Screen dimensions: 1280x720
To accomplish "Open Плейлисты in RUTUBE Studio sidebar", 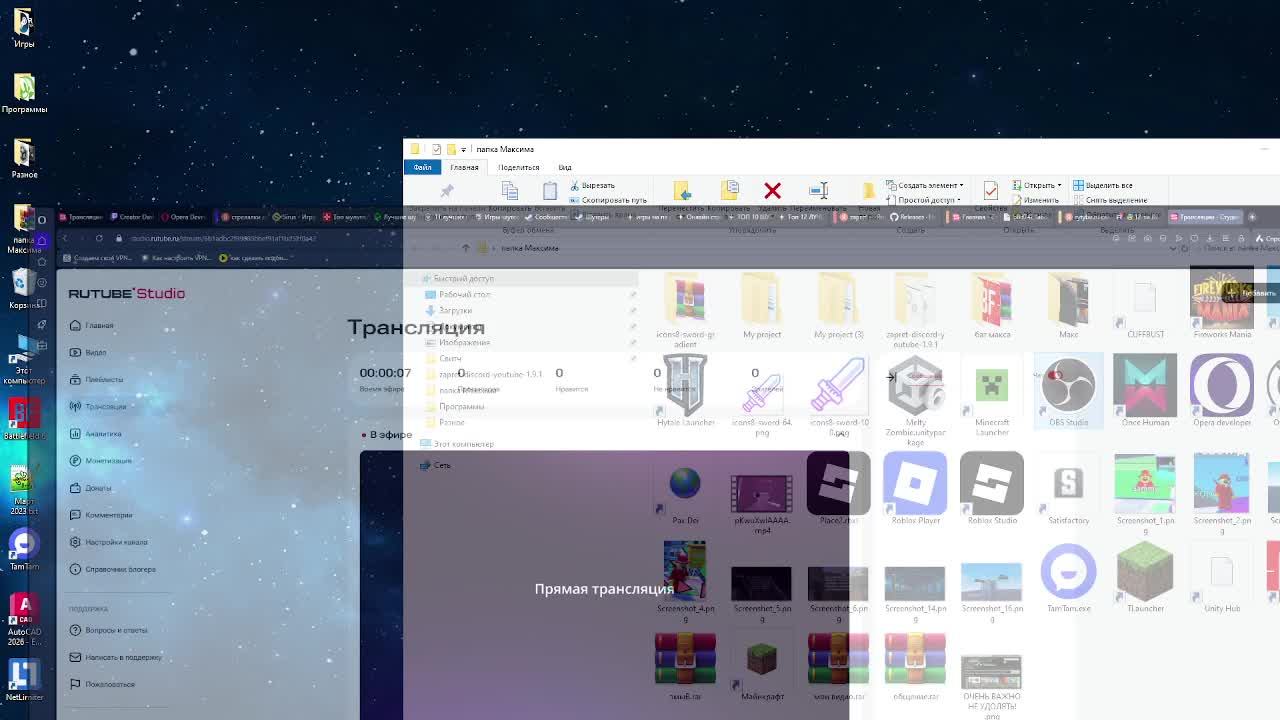I will [x=97, y=379].
